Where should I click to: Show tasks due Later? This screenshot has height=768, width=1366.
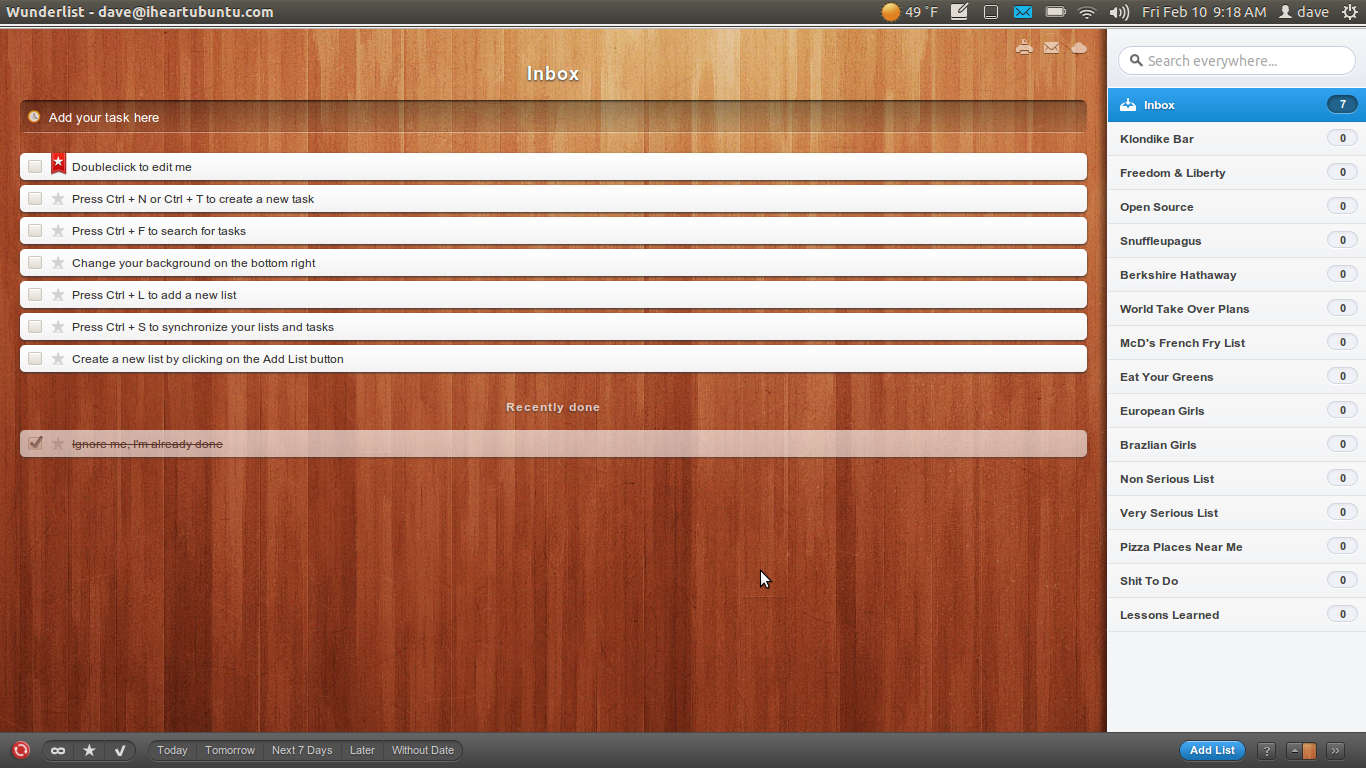pyautogui.click(x=362, y=750)
